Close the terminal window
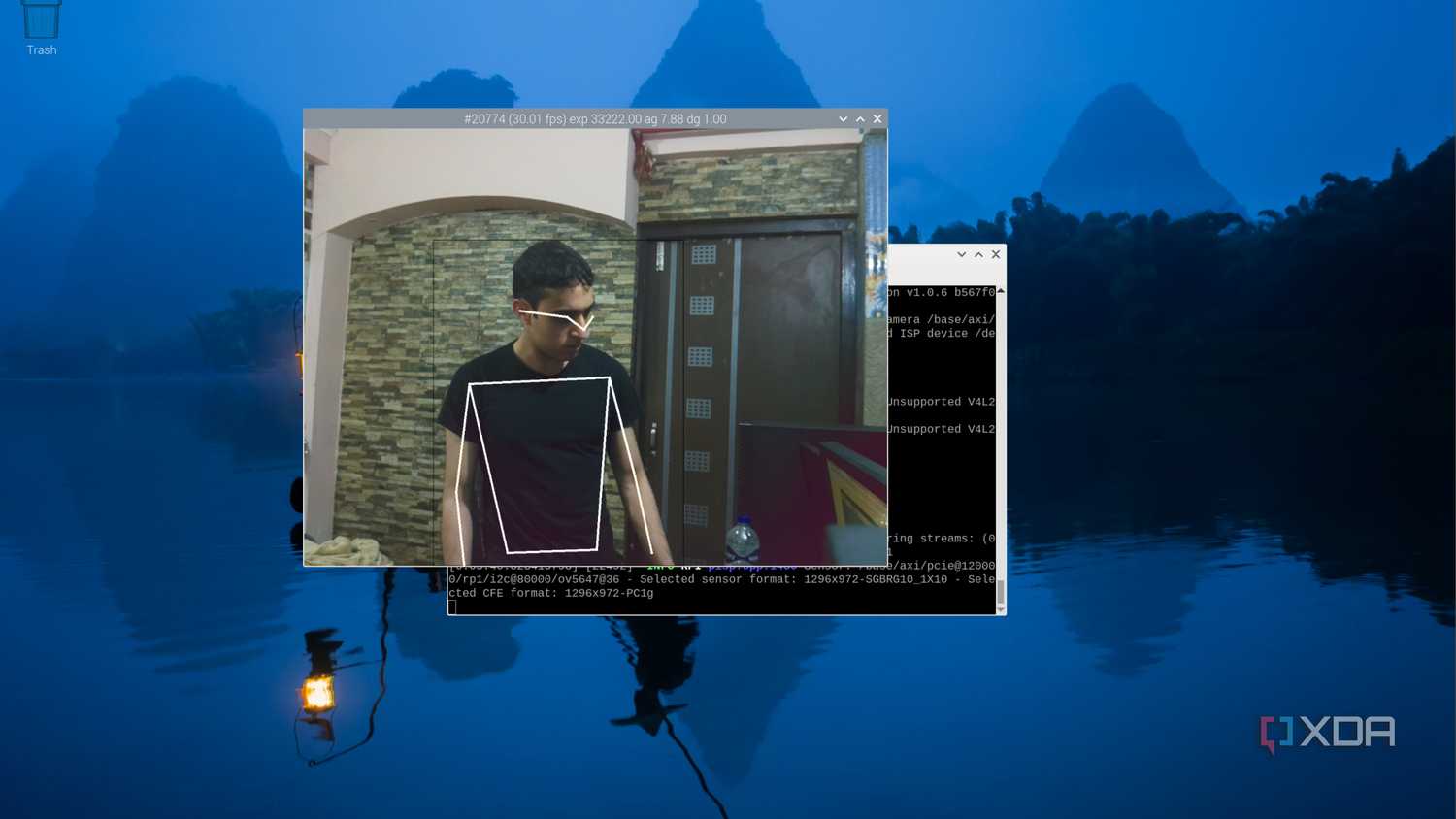The image size is (1456, 819). [996, 254]
